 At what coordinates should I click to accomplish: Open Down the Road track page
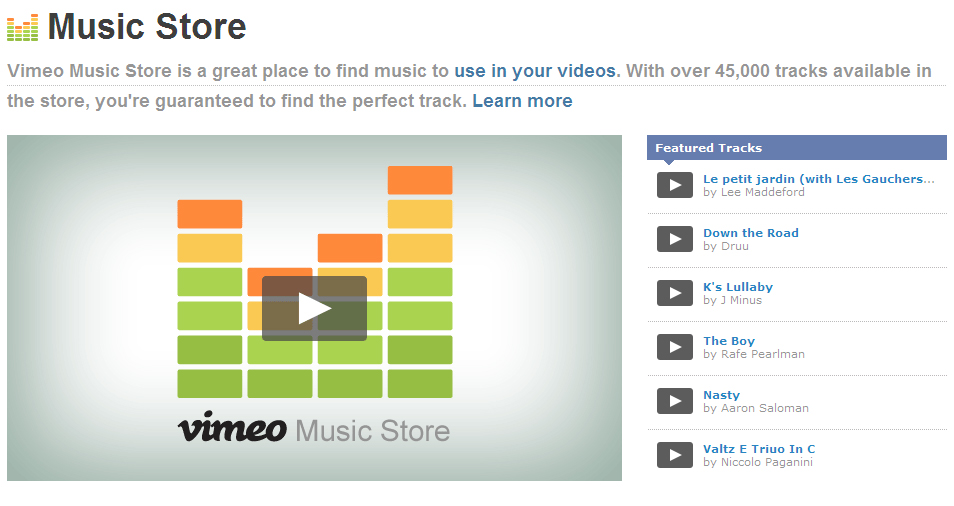coord(751,233)
